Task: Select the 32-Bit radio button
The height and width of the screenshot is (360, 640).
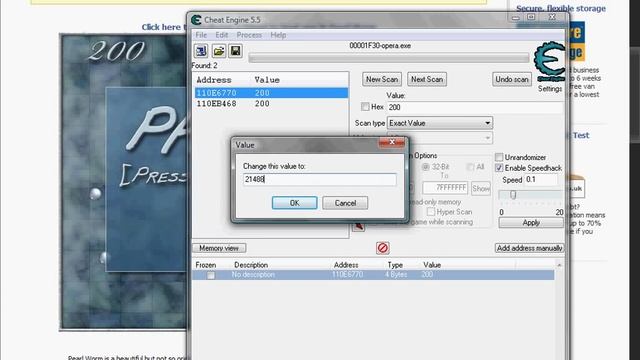Action: coord(426,167)
